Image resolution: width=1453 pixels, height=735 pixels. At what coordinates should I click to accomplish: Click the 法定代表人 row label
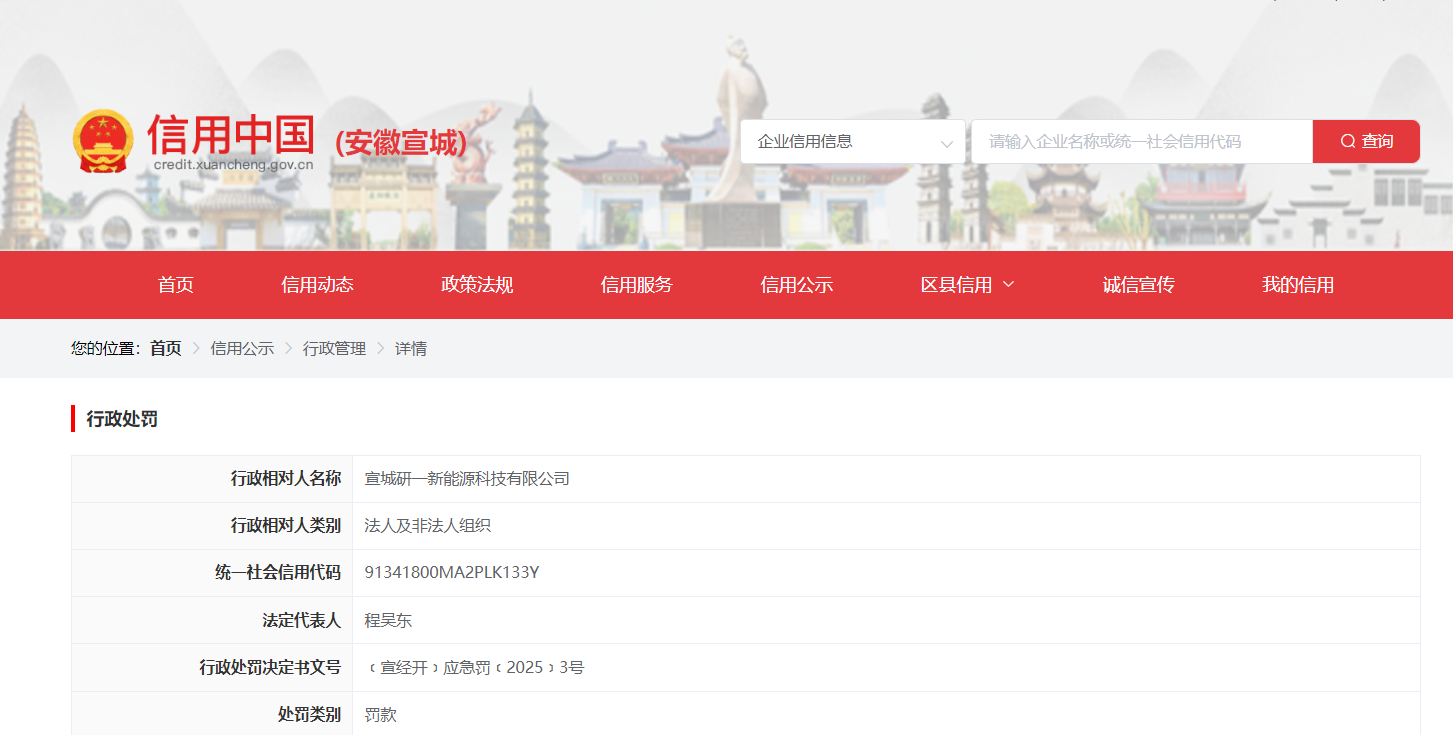302,620
